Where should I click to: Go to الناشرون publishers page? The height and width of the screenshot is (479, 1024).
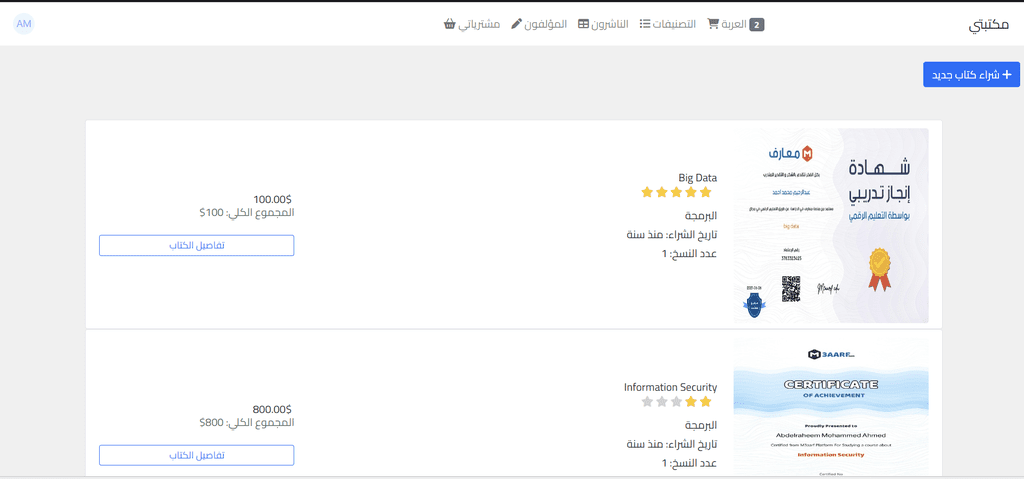click(603, 24)
